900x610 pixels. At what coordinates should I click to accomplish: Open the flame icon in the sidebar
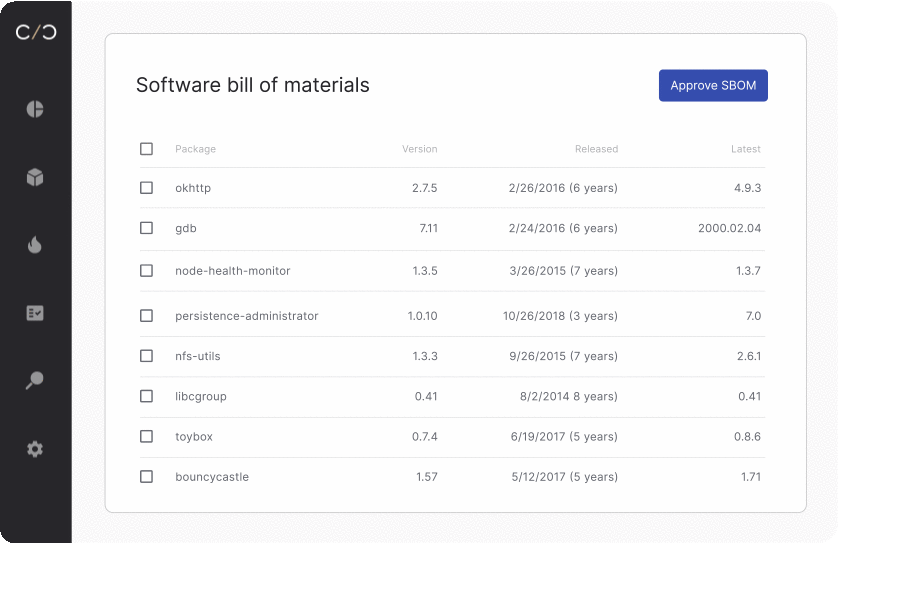click(x=35, y=245)
